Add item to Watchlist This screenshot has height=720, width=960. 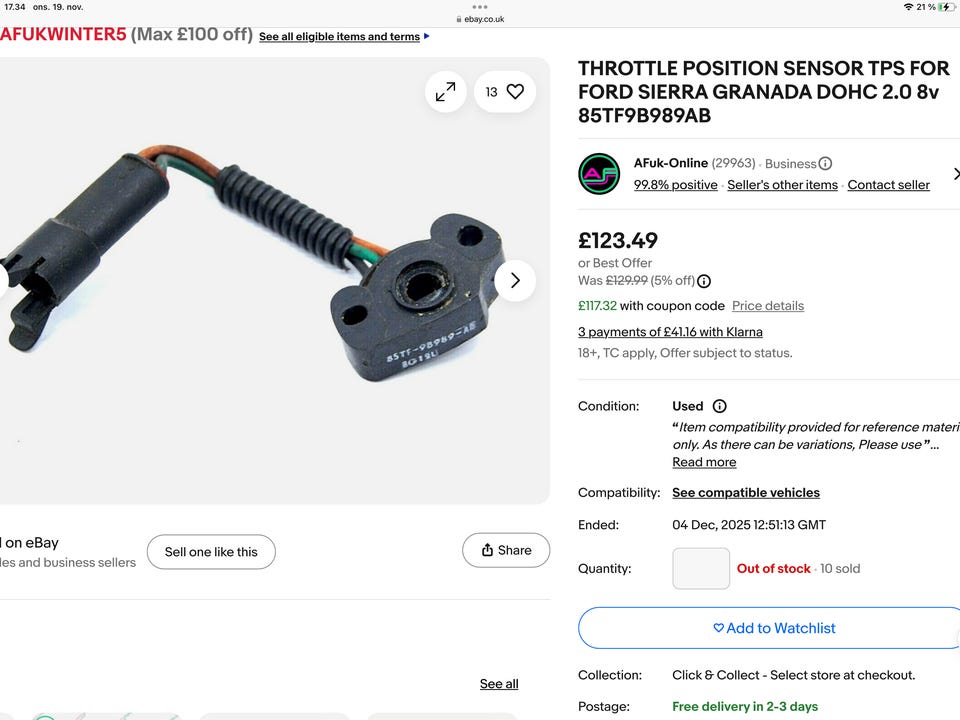774,628
